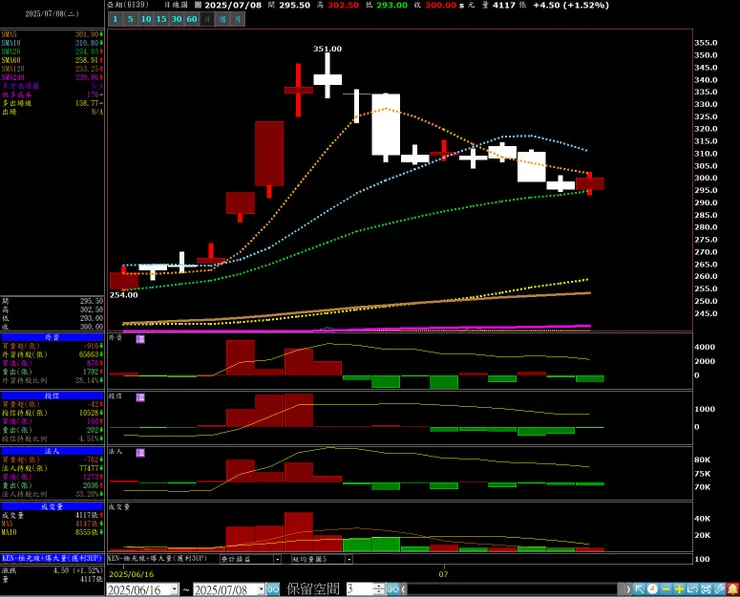The height and width of the screenshot is (597, 740).
Task: Click the 外資 blue panel header
Action: [x=52, y=337]
